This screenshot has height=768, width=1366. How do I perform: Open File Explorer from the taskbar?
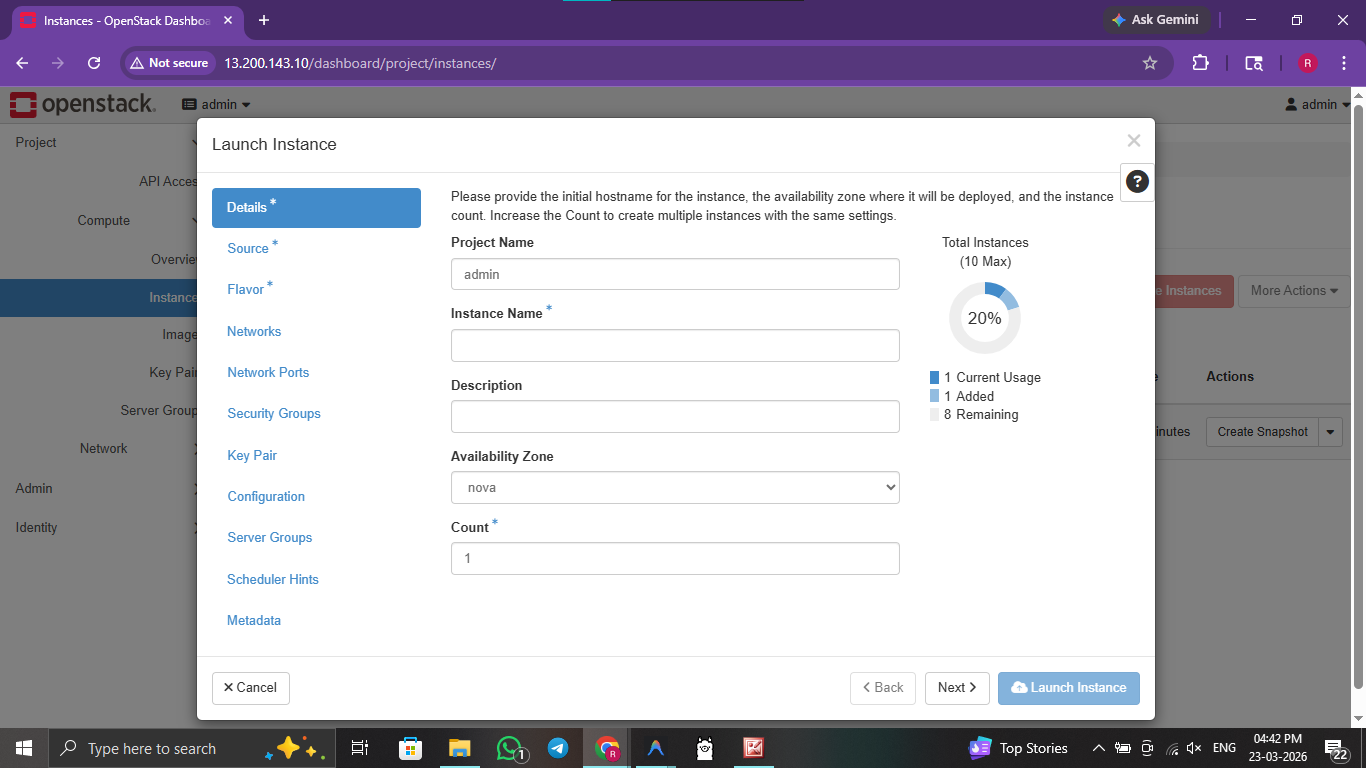click(x=459, y=748)
